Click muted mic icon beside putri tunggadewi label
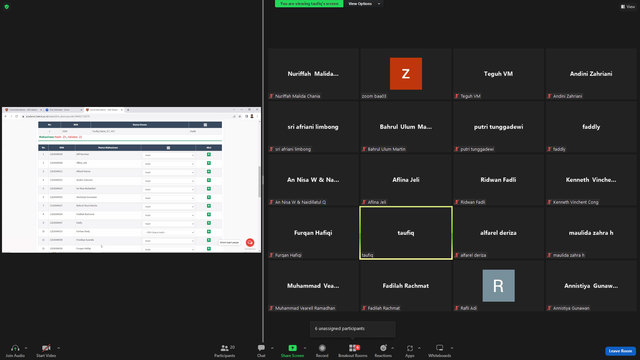 (x=456, y=149)
